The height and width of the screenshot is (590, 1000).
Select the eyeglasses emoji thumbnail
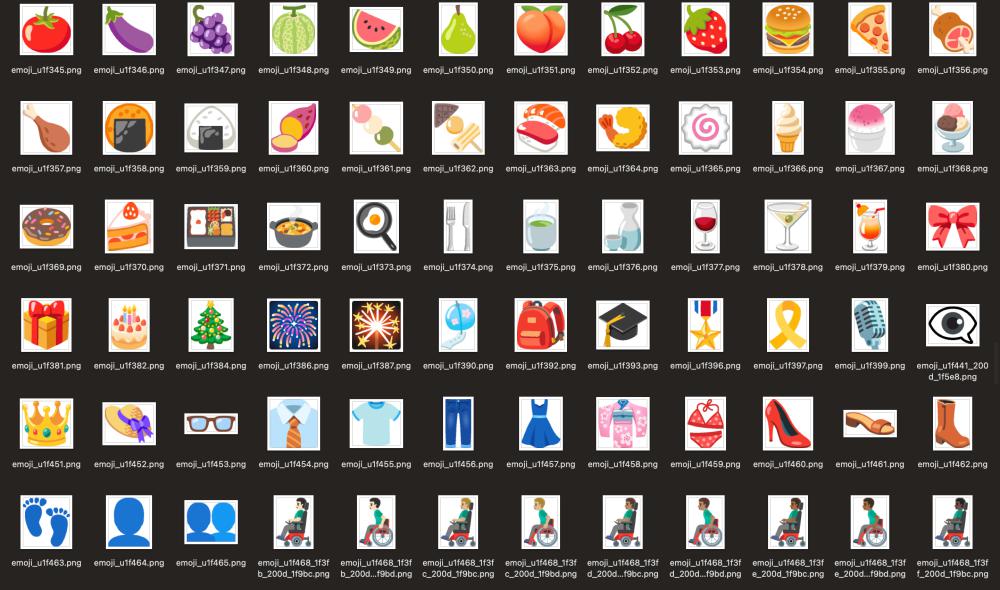click(211, 423)
